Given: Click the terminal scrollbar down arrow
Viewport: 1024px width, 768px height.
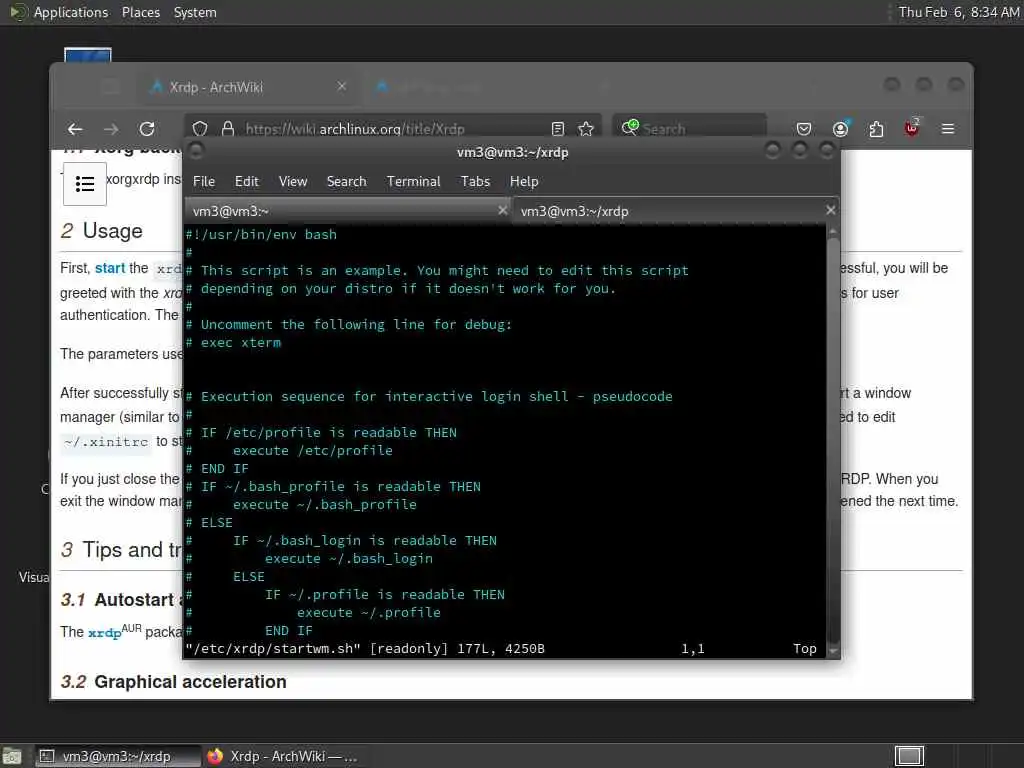Looking at the screenshot, I should pyautogui.click(x=833, y=651).
